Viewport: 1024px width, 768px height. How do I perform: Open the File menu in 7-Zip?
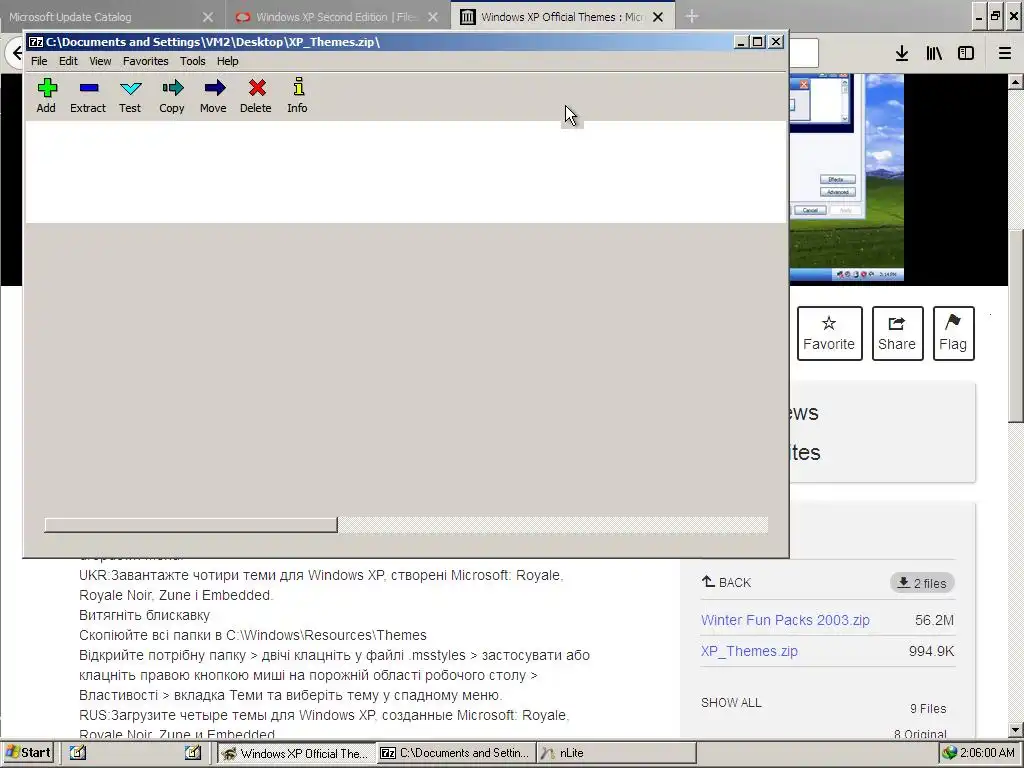click(39, 61)
